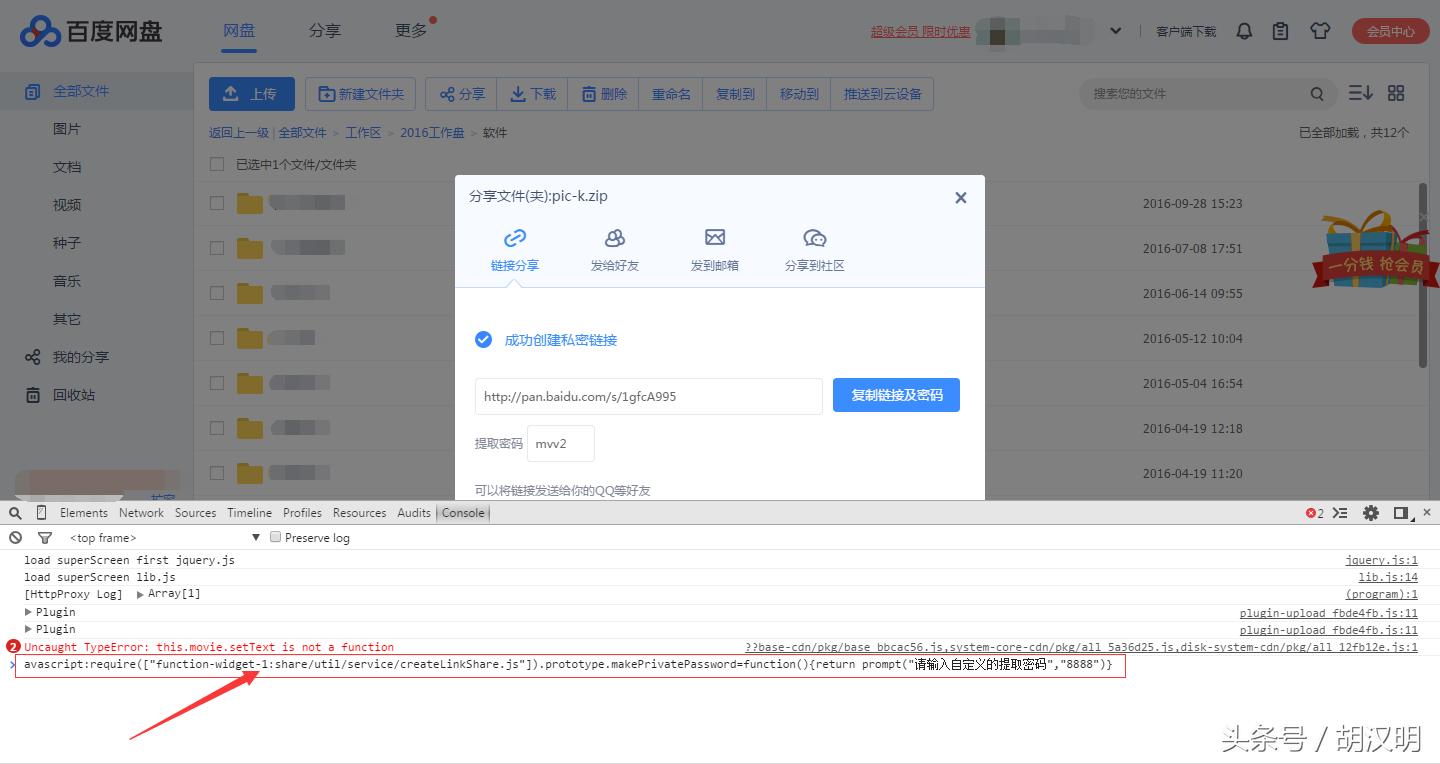Image resolution: width=1440 pixels, height=764 pixels.
Task: Pick the 分享到社区 community share icon
Action: pos(815,240)
